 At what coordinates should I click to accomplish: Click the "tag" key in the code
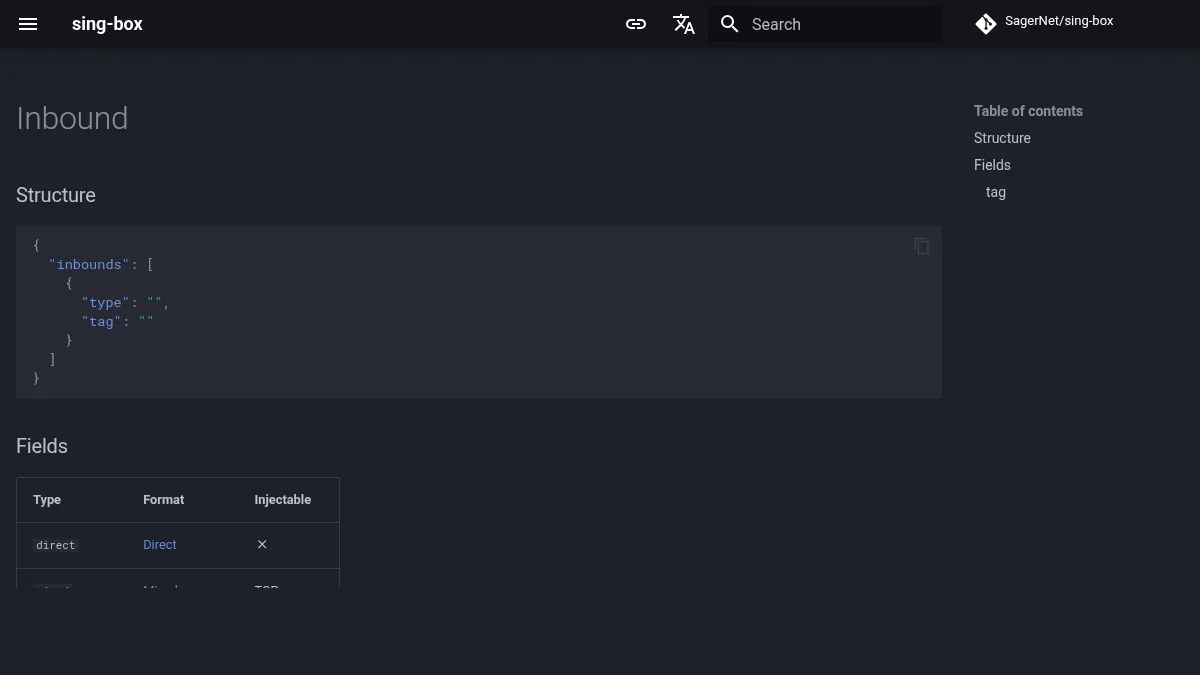click(102, 321)
